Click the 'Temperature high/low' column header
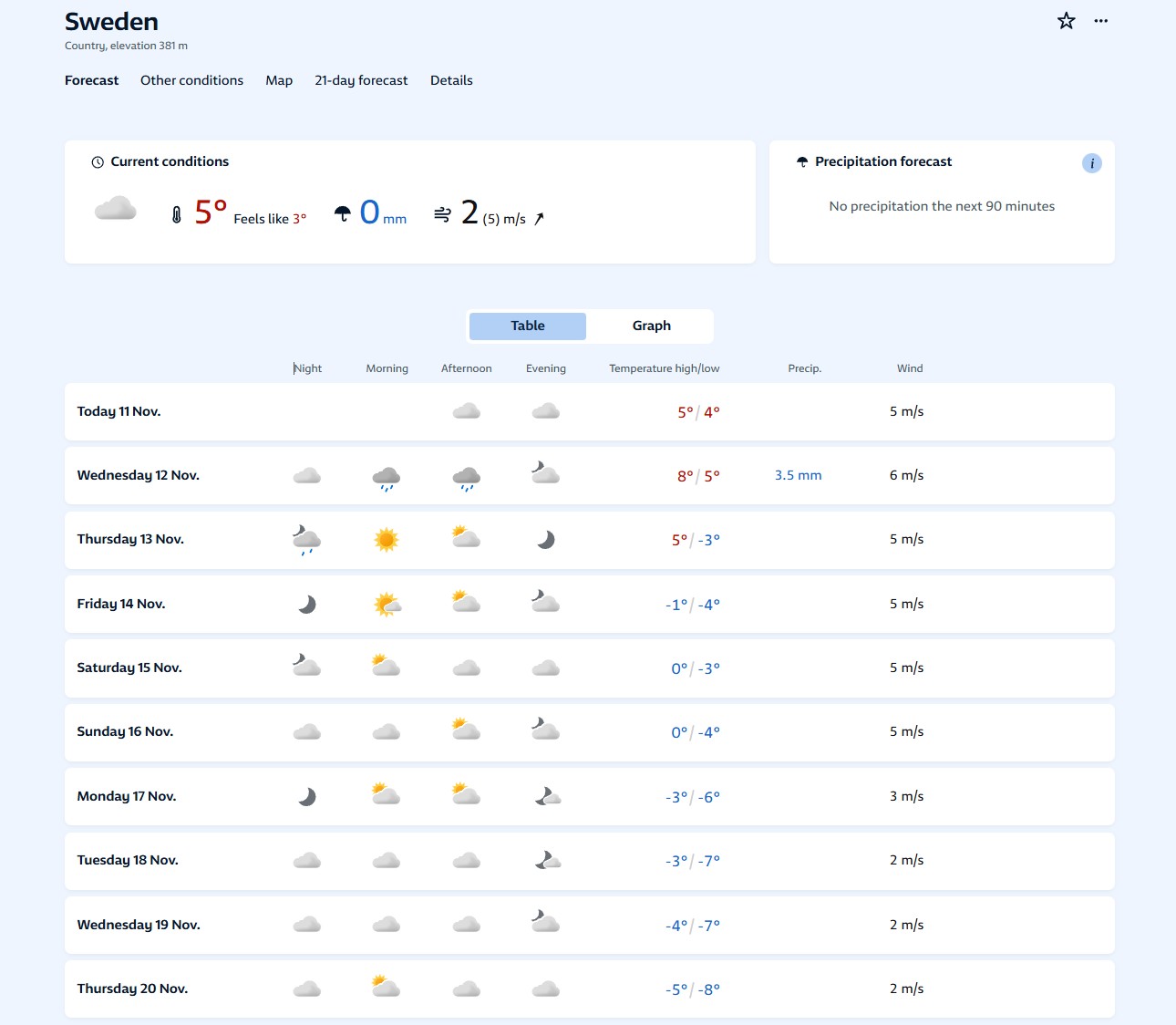The width and height of the screenshot is (1176, 1025). tap(665, 368)
